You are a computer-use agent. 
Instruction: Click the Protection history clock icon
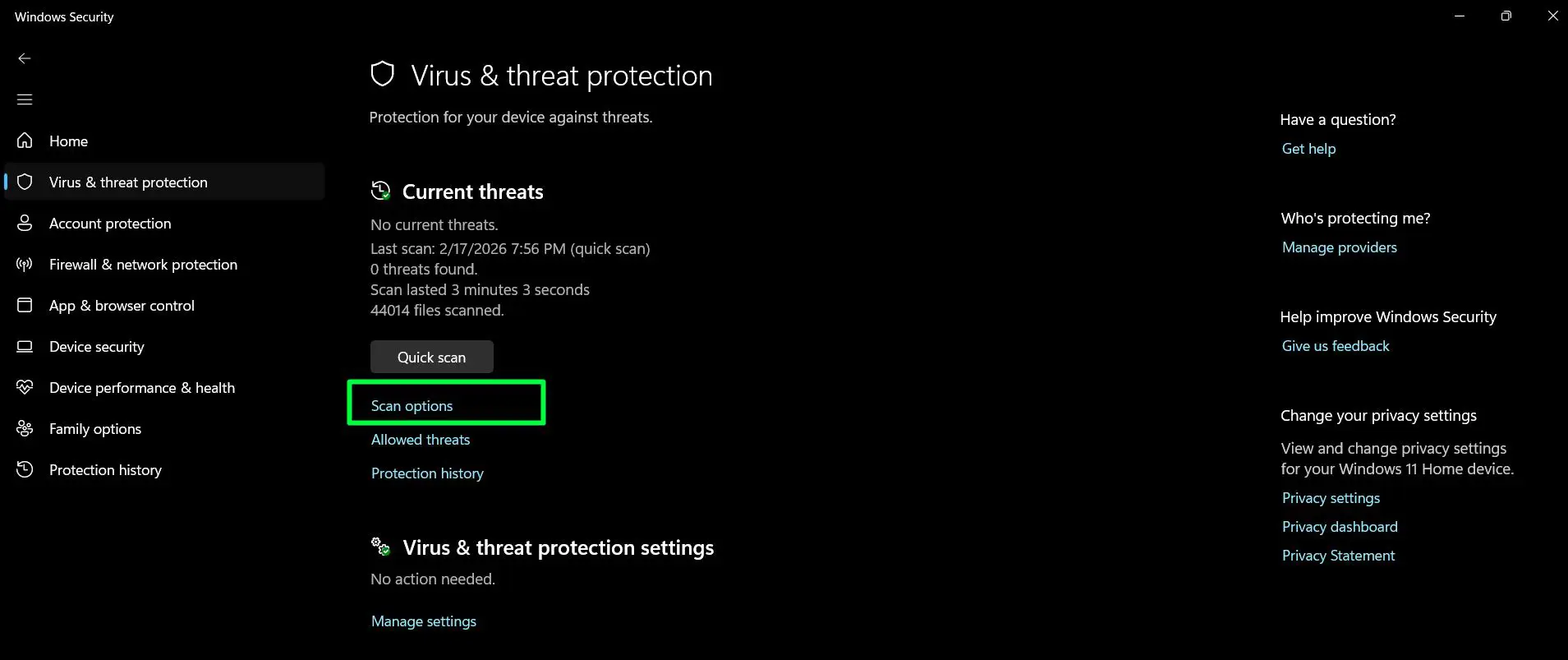coord(25,469)
